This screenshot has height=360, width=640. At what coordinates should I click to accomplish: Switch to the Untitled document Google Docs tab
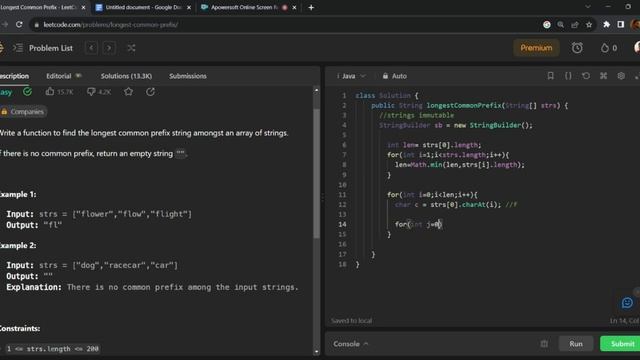point(143,7)
